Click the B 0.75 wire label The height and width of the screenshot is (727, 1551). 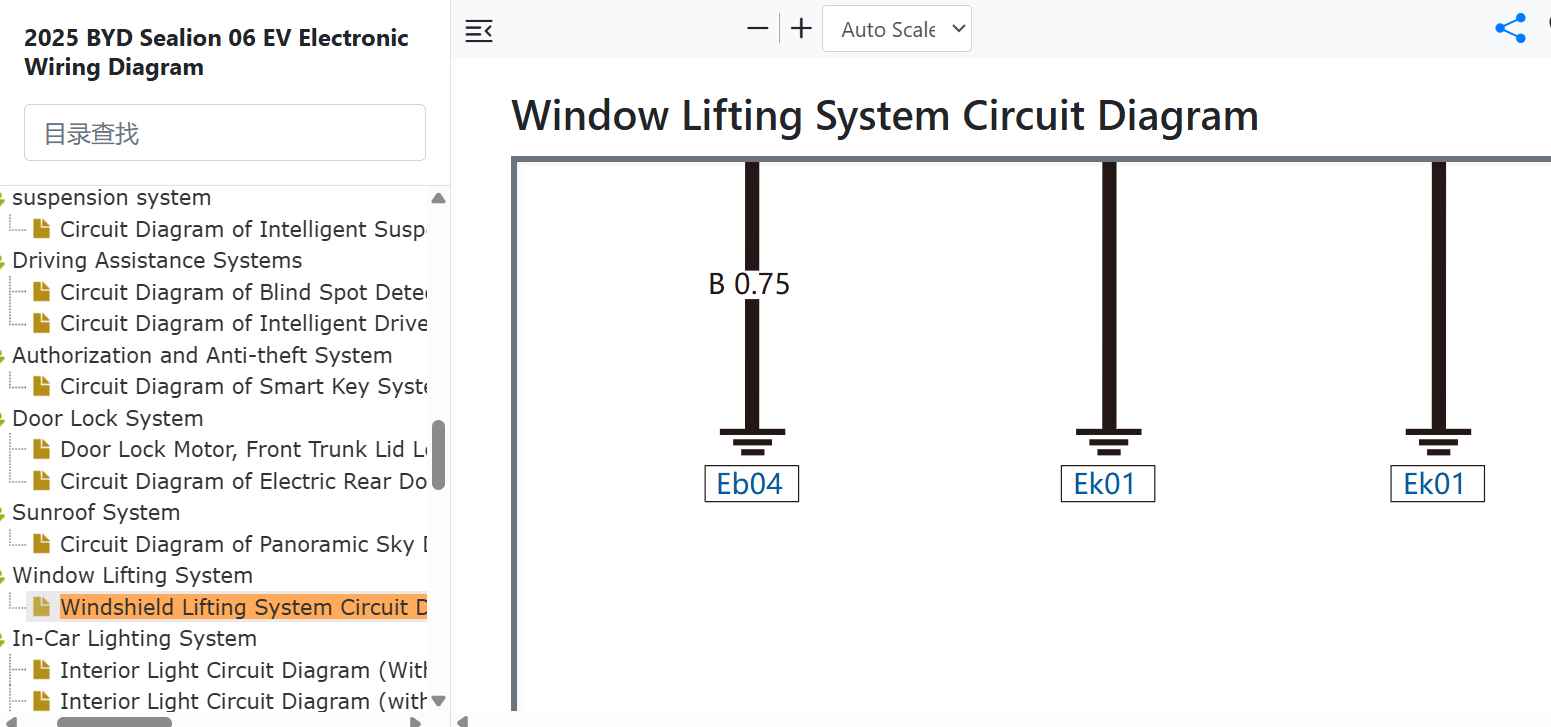[x=749, y=285]
